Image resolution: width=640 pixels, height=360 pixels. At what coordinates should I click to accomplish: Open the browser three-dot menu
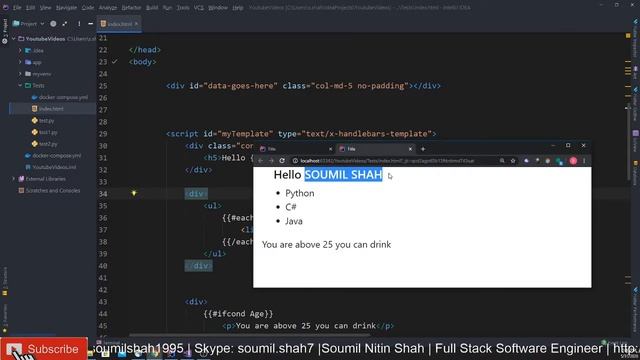click(584, 161)
